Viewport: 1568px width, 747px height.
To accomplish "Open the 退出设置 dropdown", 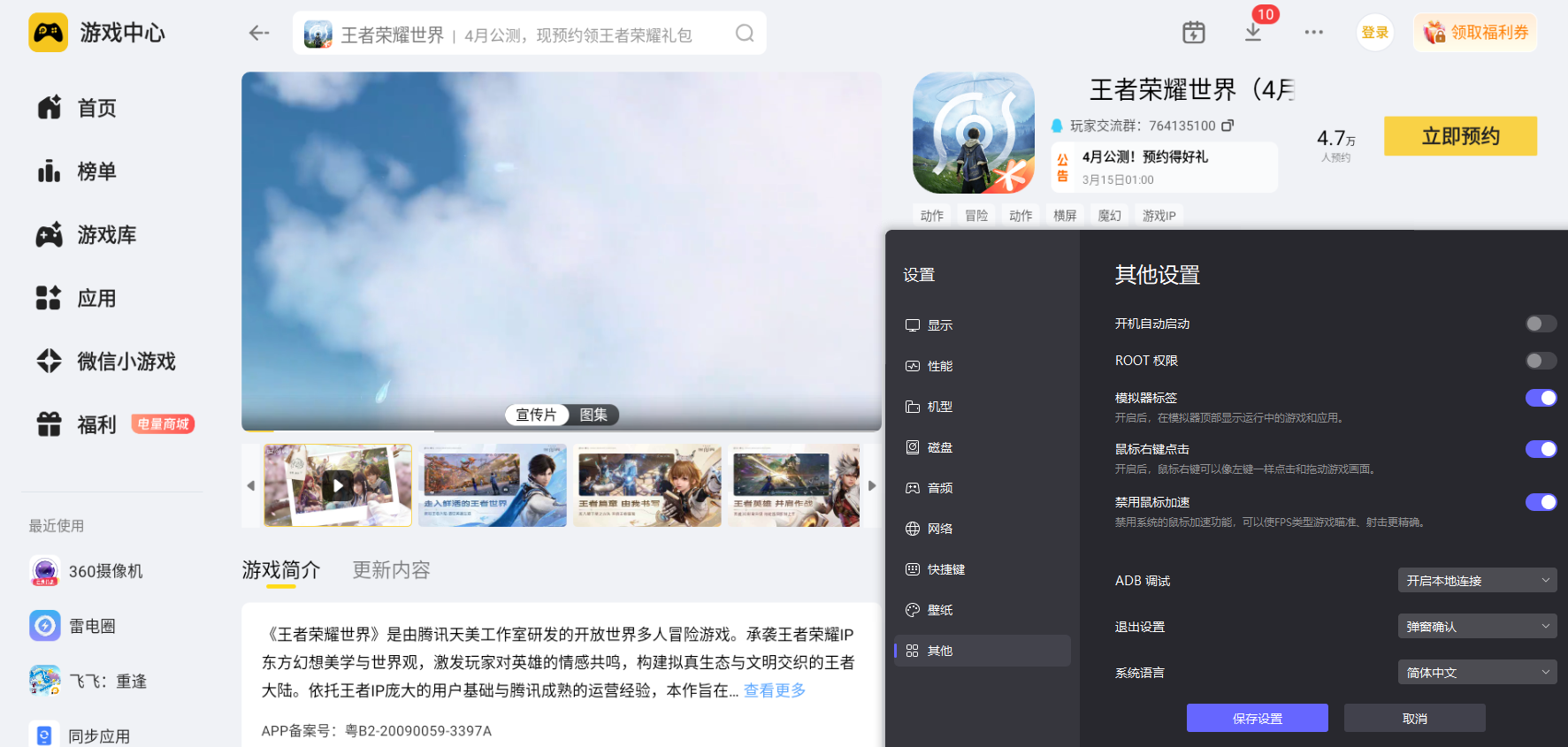I will point(1477,626).
